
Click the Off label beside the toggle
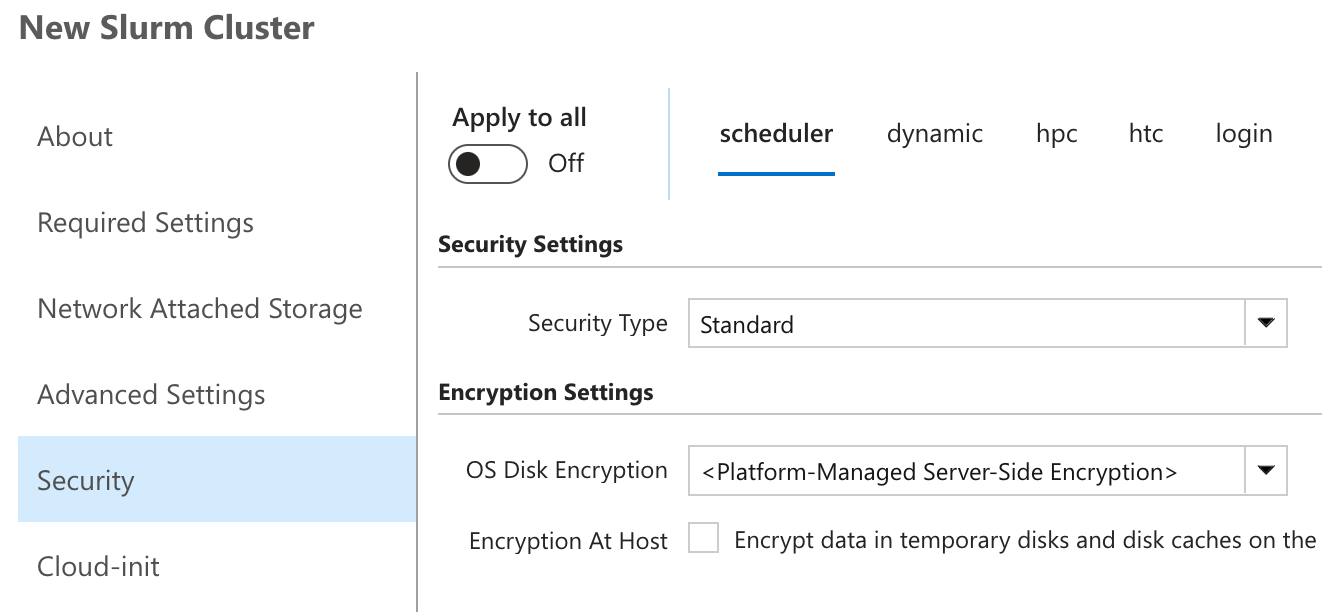point(566,164)
